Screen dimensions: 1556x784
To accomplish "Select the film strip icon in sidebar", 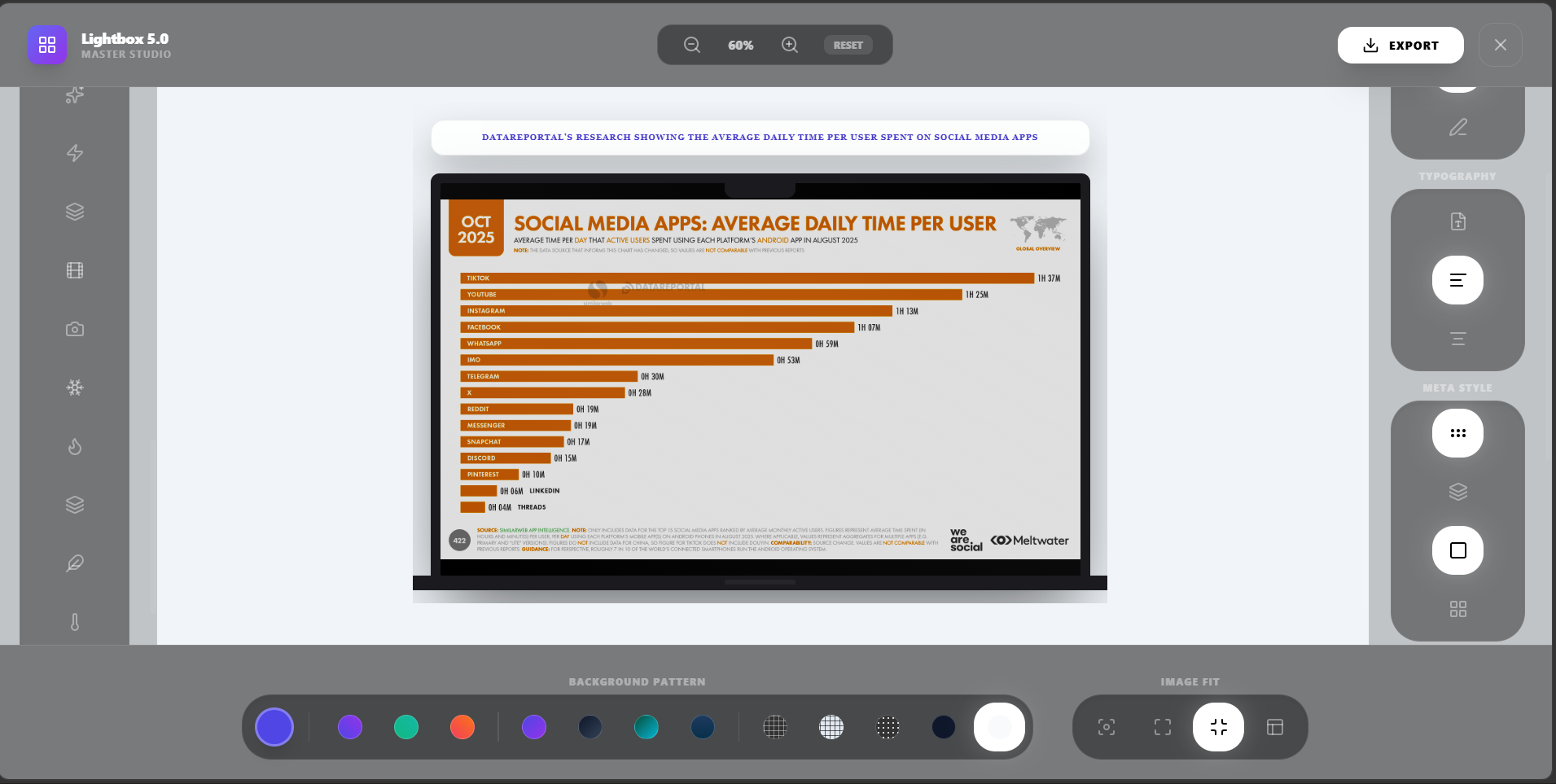I will coord(75,270).
